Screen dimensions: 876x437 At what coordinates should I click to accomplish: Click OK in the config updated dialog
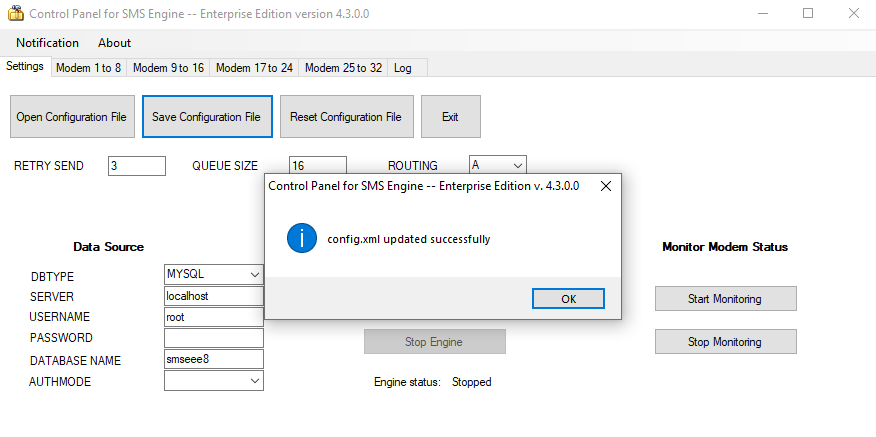click(568, 298)
